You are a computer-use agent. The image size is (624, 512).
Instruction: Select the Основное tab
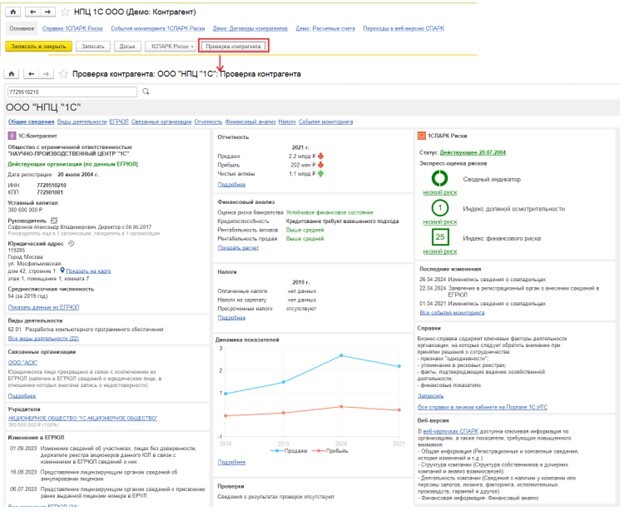22,29
